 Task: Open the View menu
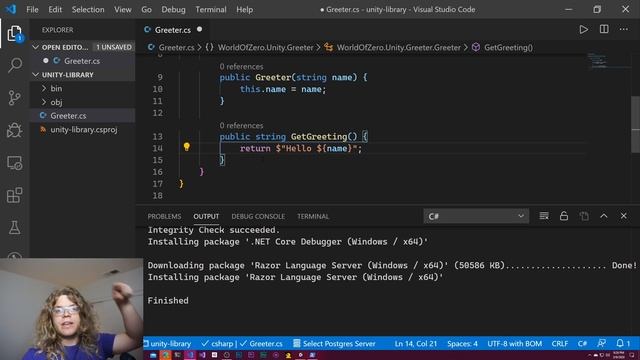pyautogui.click(x=123, y=9)
